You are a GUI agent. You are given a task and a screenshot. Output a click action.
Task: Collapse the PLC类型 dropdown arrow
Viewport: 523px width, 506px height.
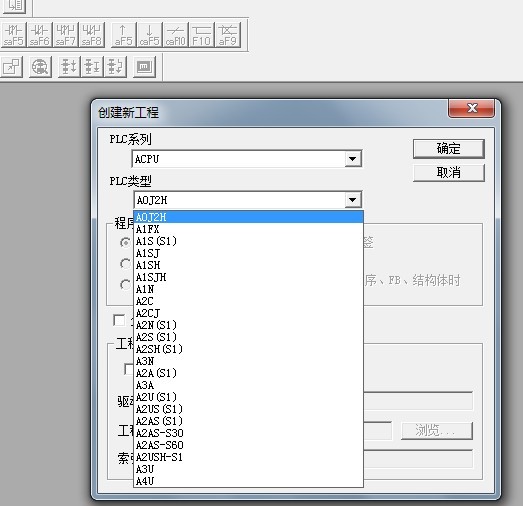pyautogui.click(x=353, y=200)
